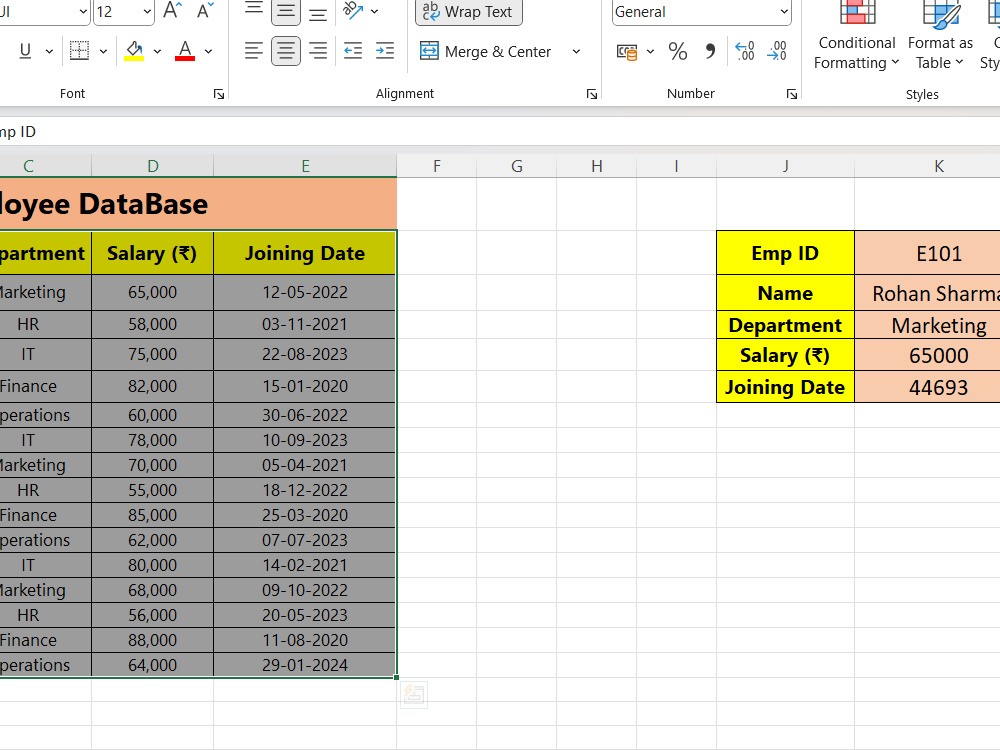Open Conditional Formatting menu
The width and height of the screenshot is (1000, 750).
pyautogui.click(x=857, y=37)
